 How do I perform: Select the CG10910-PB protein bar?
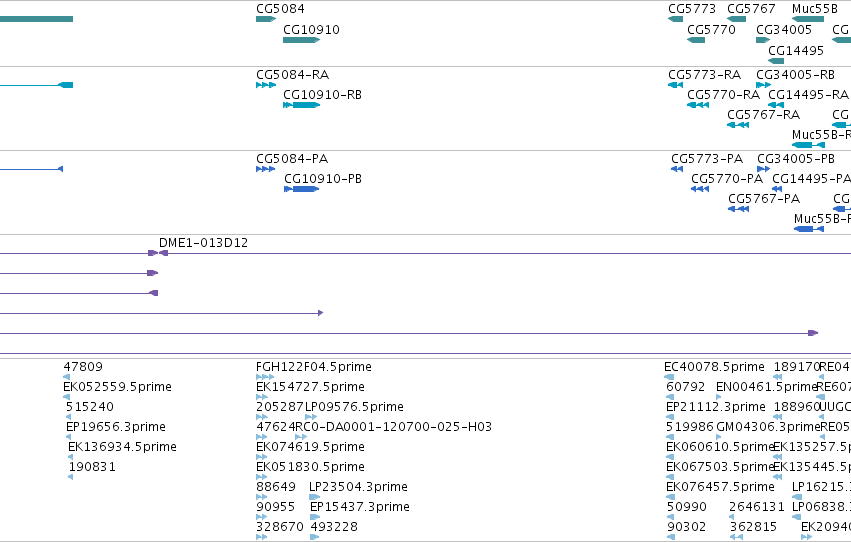[301, 189]
